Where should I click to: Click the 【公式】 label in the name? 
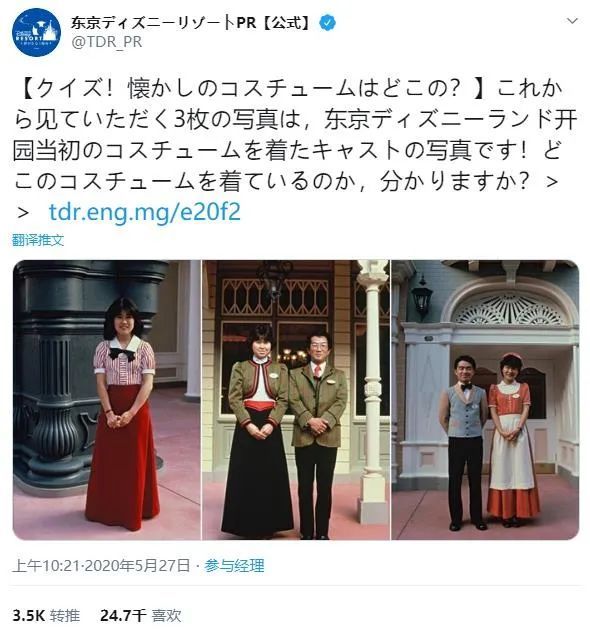coord(287,23)
